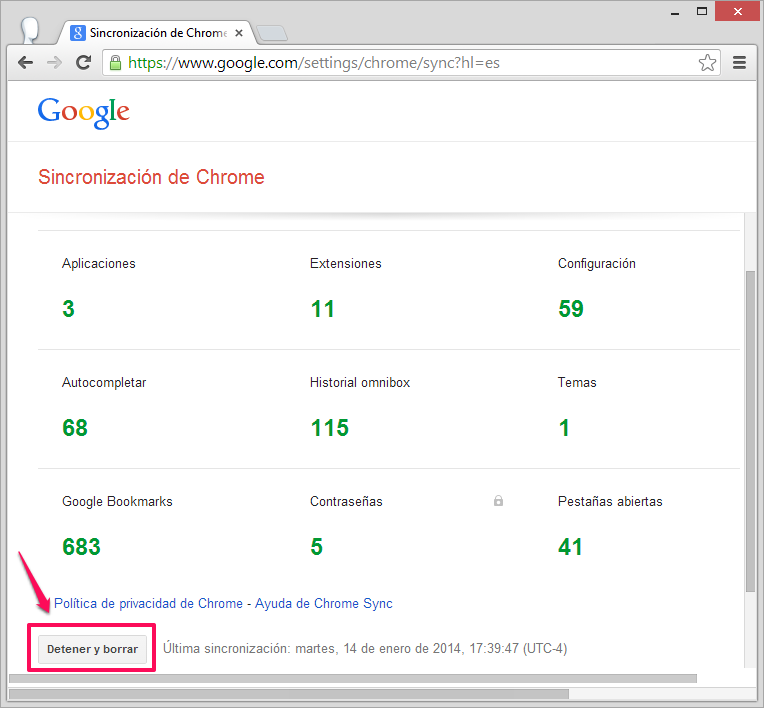
Task: Click the forward navigation arrow
Action: pyautogui.click(x=55, y=62)
